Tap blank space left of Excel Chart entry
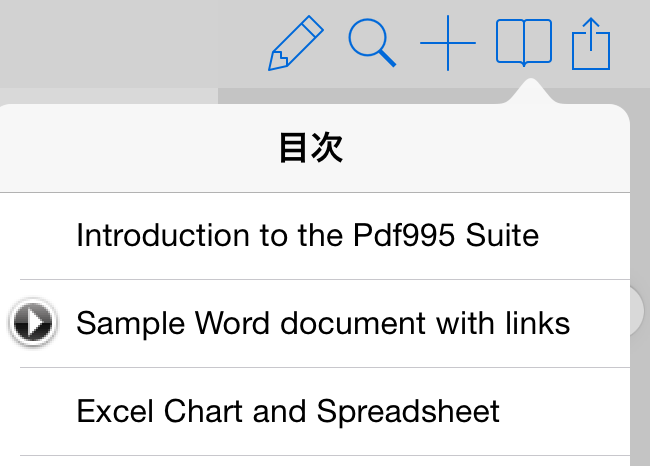650x466 pixels. pos(38,411)
